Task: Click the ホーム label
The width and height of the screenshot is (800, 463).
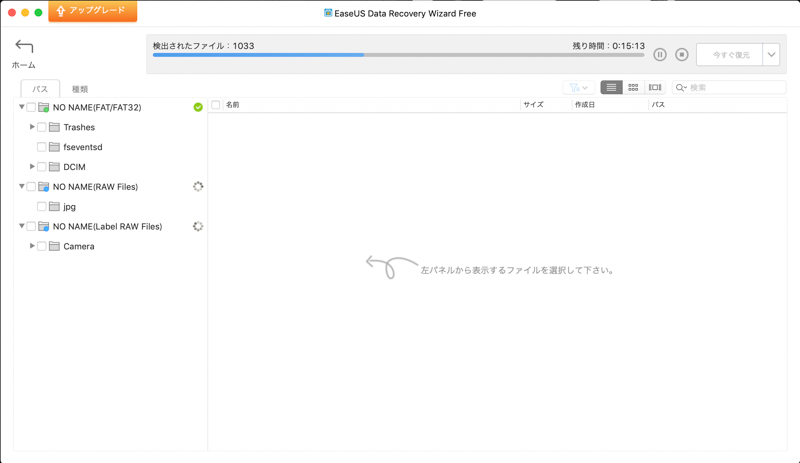Action: 24,65
